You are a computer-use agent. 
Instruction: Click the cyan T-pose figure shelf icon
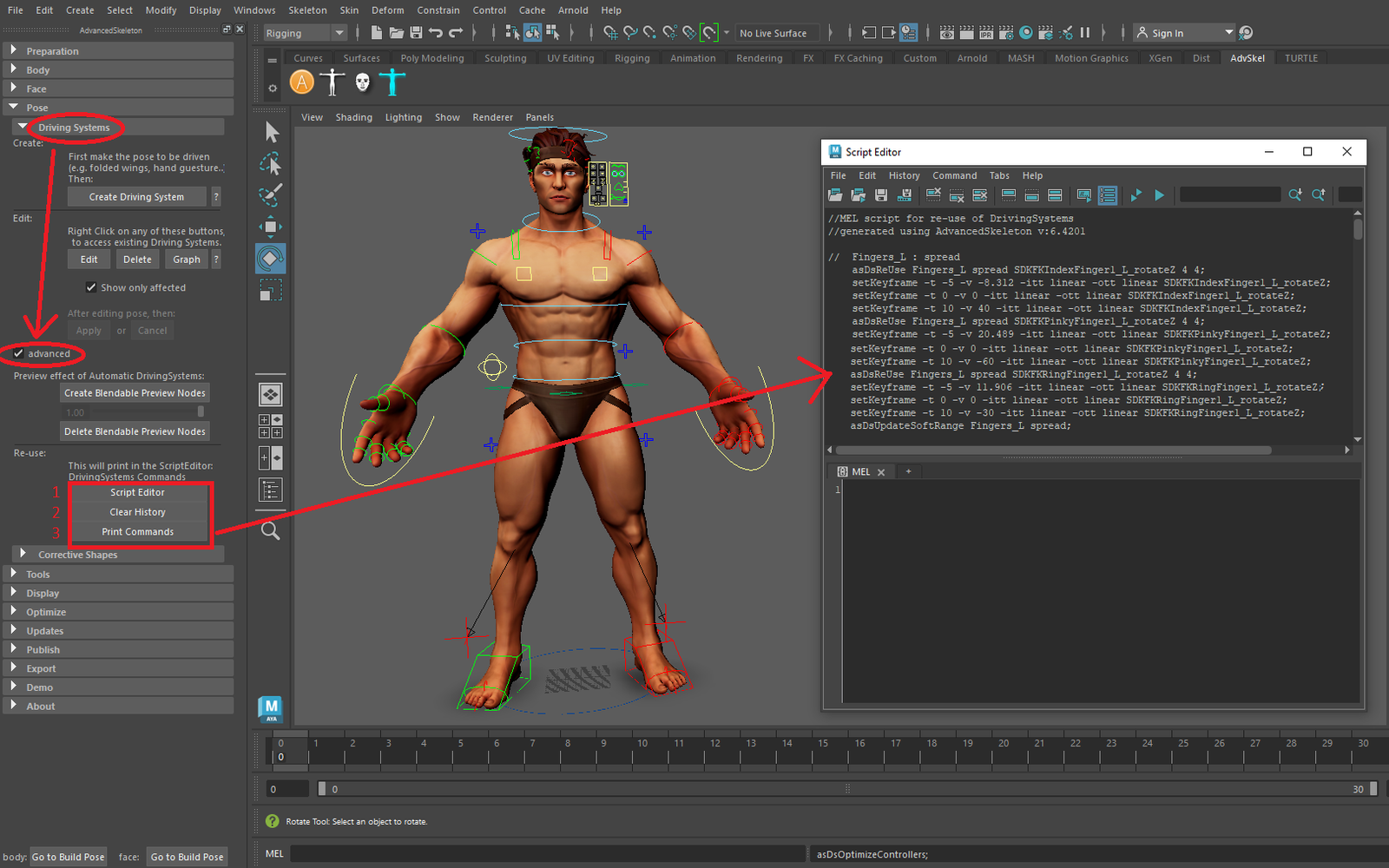[x=392, y=82]
